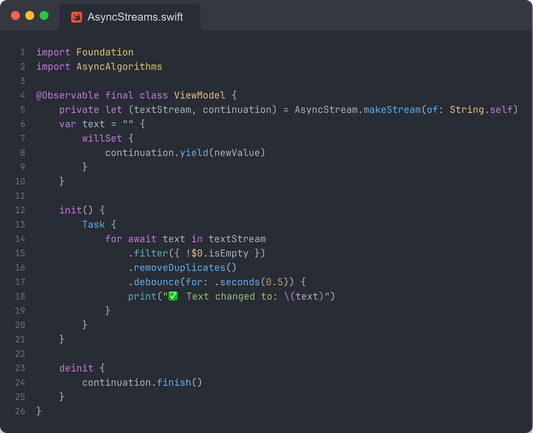This screenshot has height=433, width=533.
Task: Click "AsyncStream" type on line 5
Action: 326,110
